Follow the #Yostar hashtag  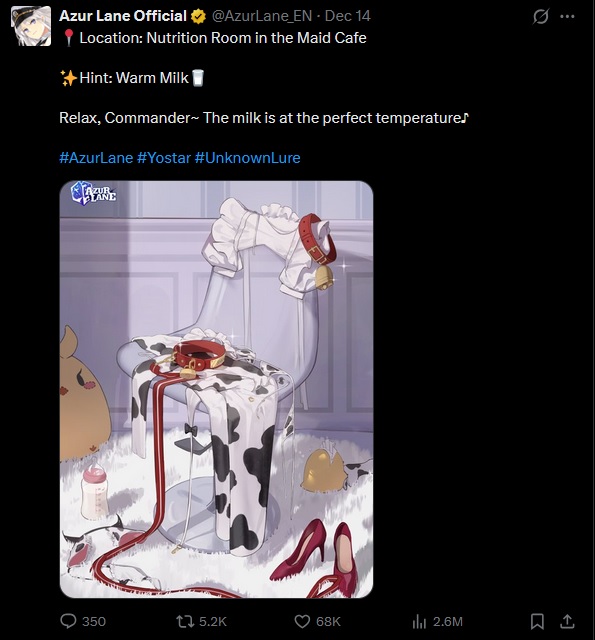[x=164, y=158]
